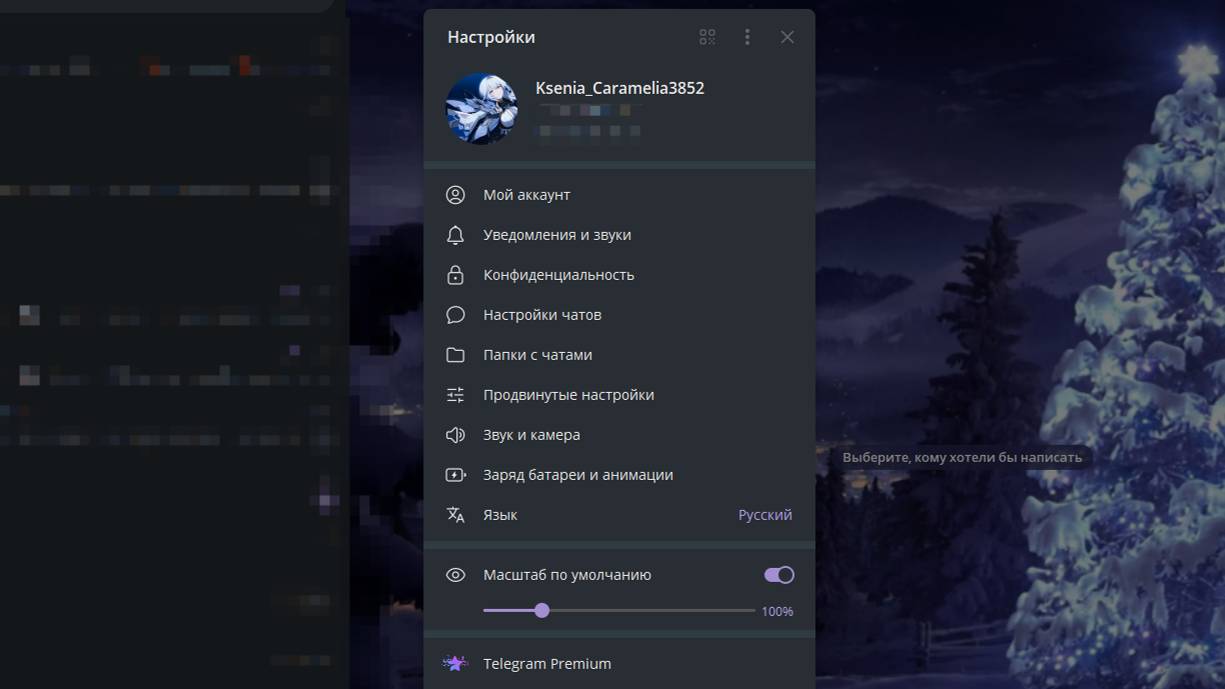Screen dimensions: 1225x689
Task: Open Telegram Premium
Action: tap(619, 664)
